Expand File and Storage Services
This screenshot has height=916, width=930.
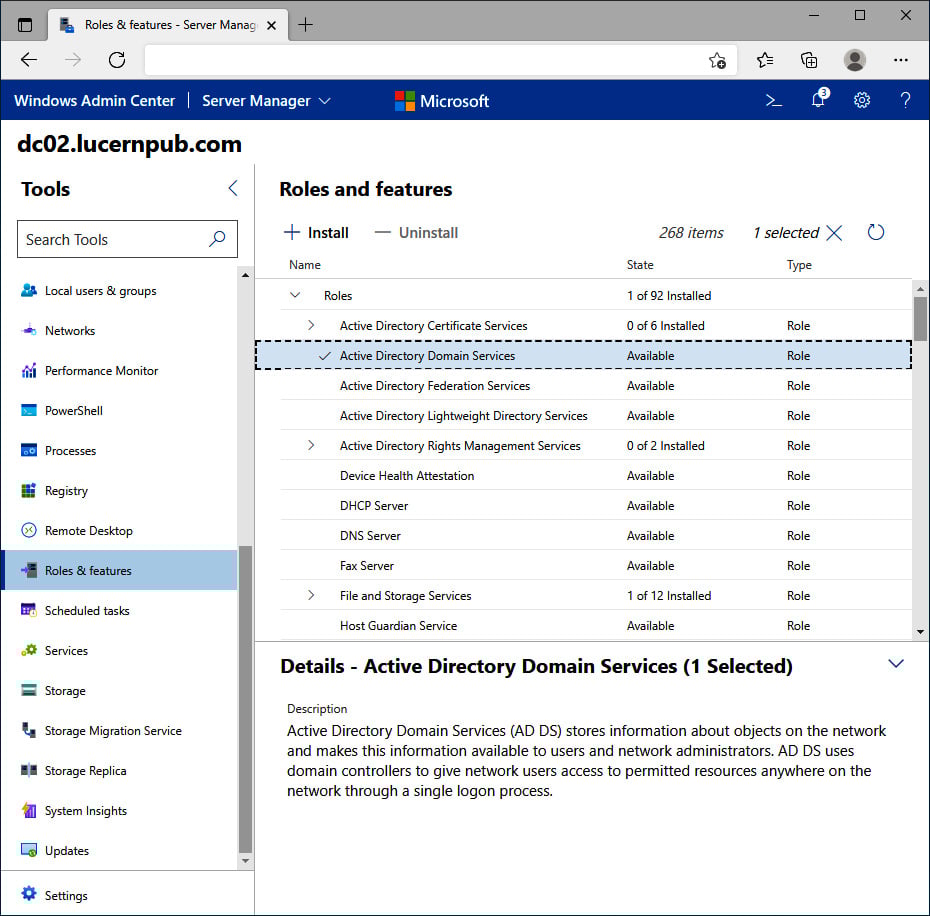pos(311,595)
